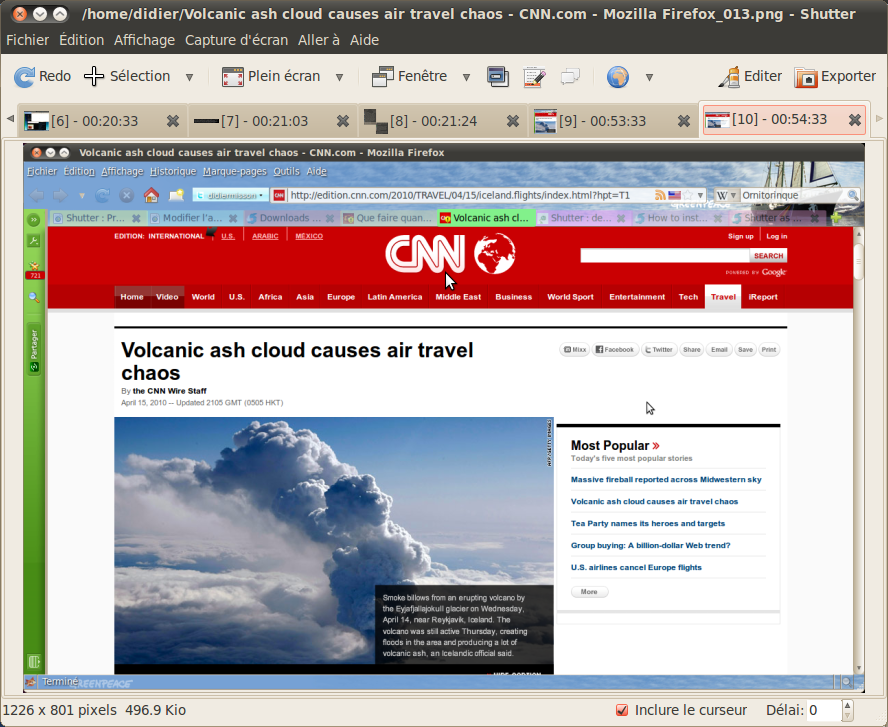
Task: Click the wrench icon in the captured Firefox sidebar
Action: [33, 241]
